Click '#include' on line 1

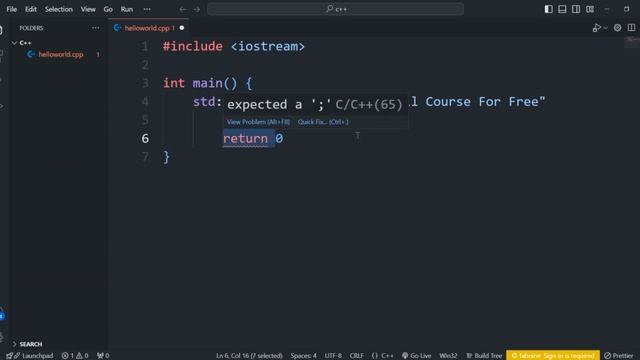[x=193, y=47]
